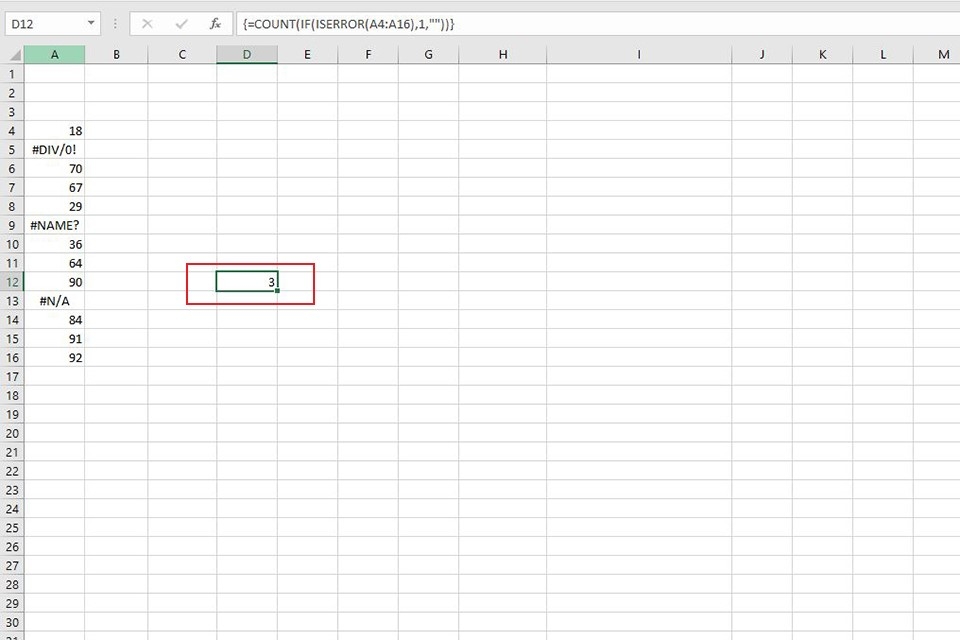Select row 17 header

[x=12, y=377]
